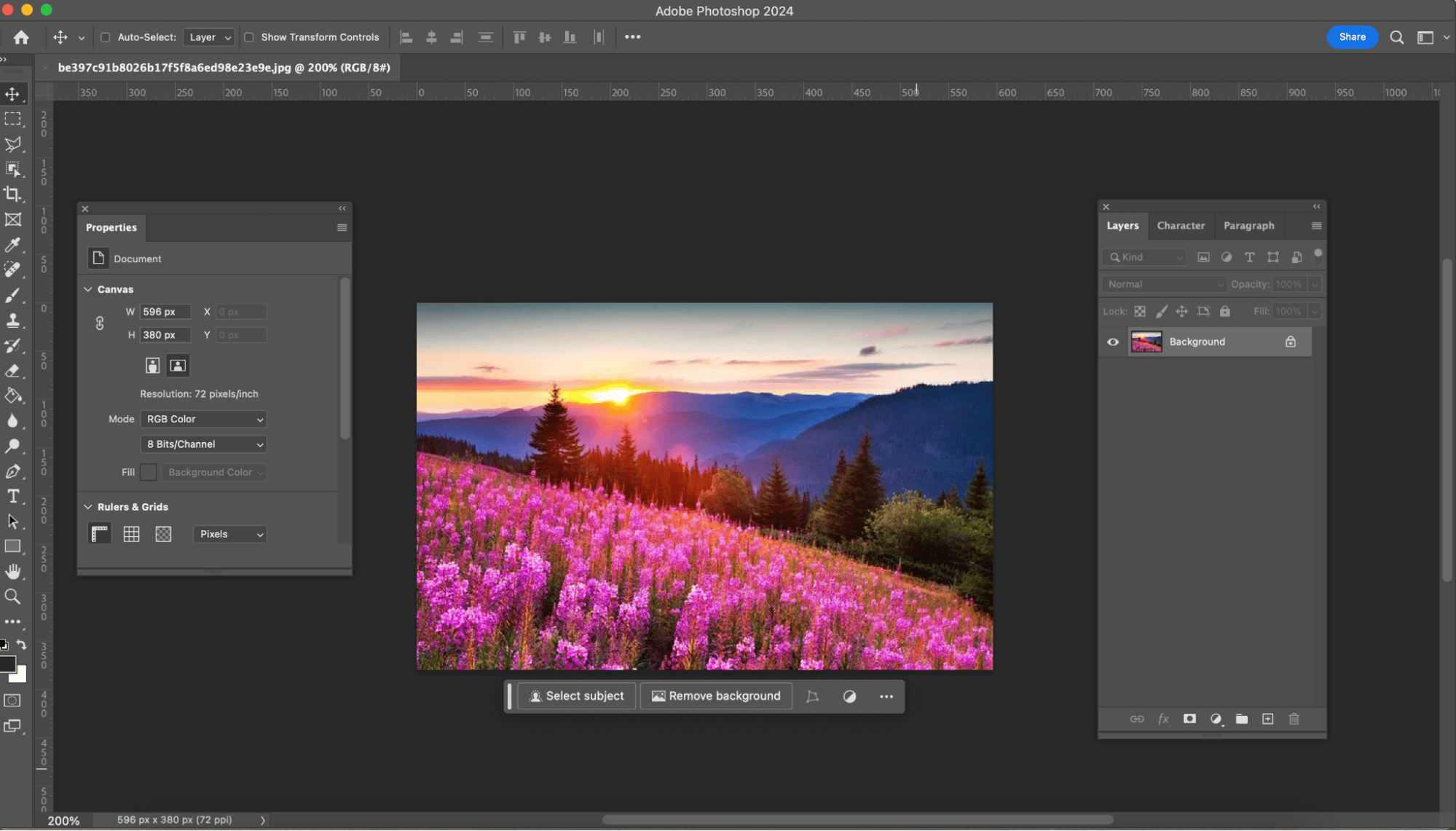This screenshot has height=831, width=1456.
Task: Select the Paint Bucket tool
Action: point(12,395)
